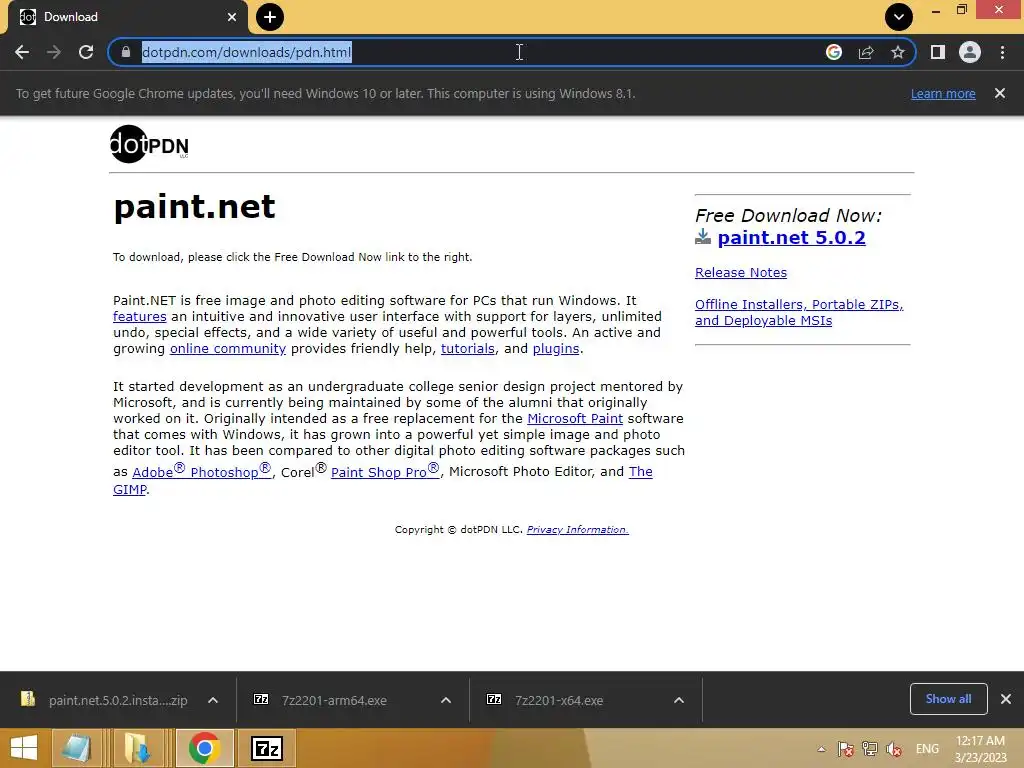Open a new tab with plus button

pyautogui.click(x=270, y=17)
